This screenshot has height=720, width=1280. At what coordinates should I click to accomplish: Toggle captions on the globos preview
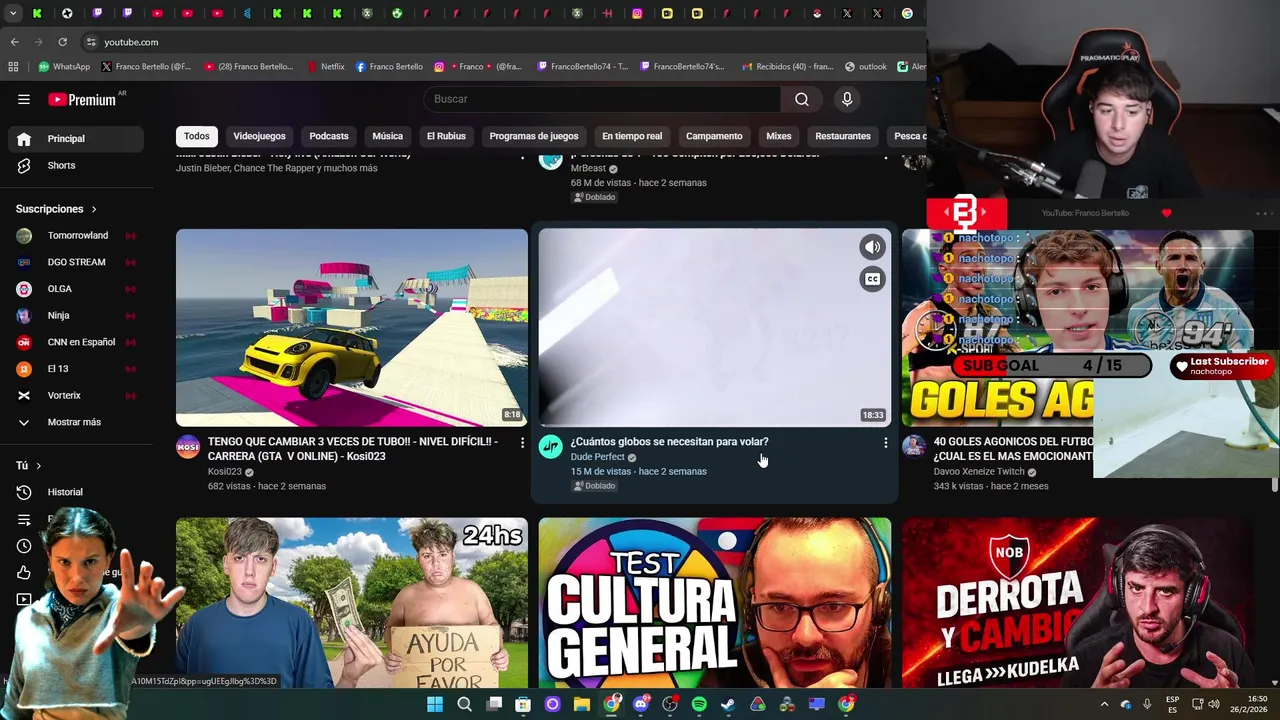coord(873,279)
